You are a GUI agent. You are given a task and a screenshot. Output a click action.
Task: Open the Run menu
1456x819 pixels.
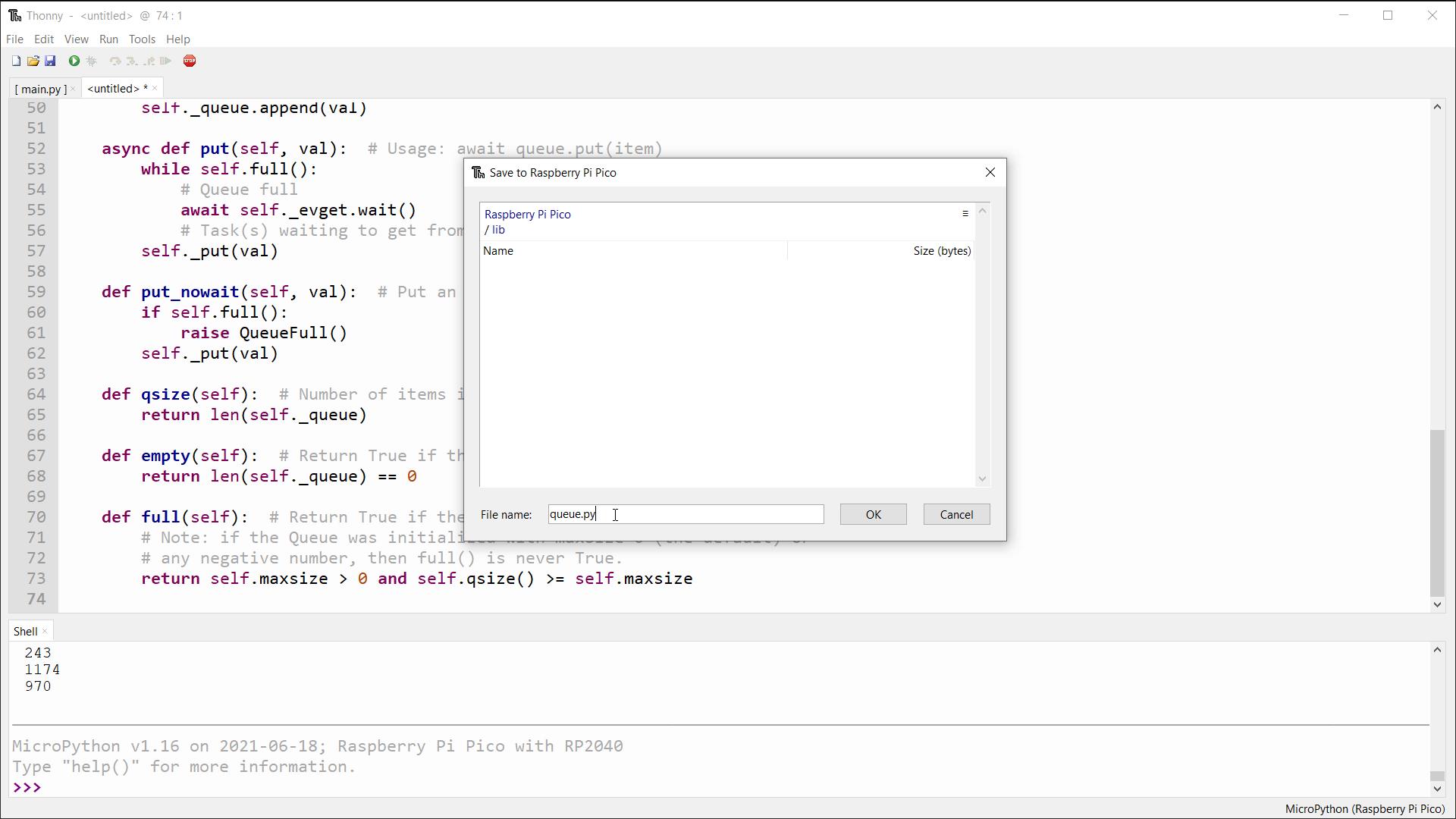[108, 39]
